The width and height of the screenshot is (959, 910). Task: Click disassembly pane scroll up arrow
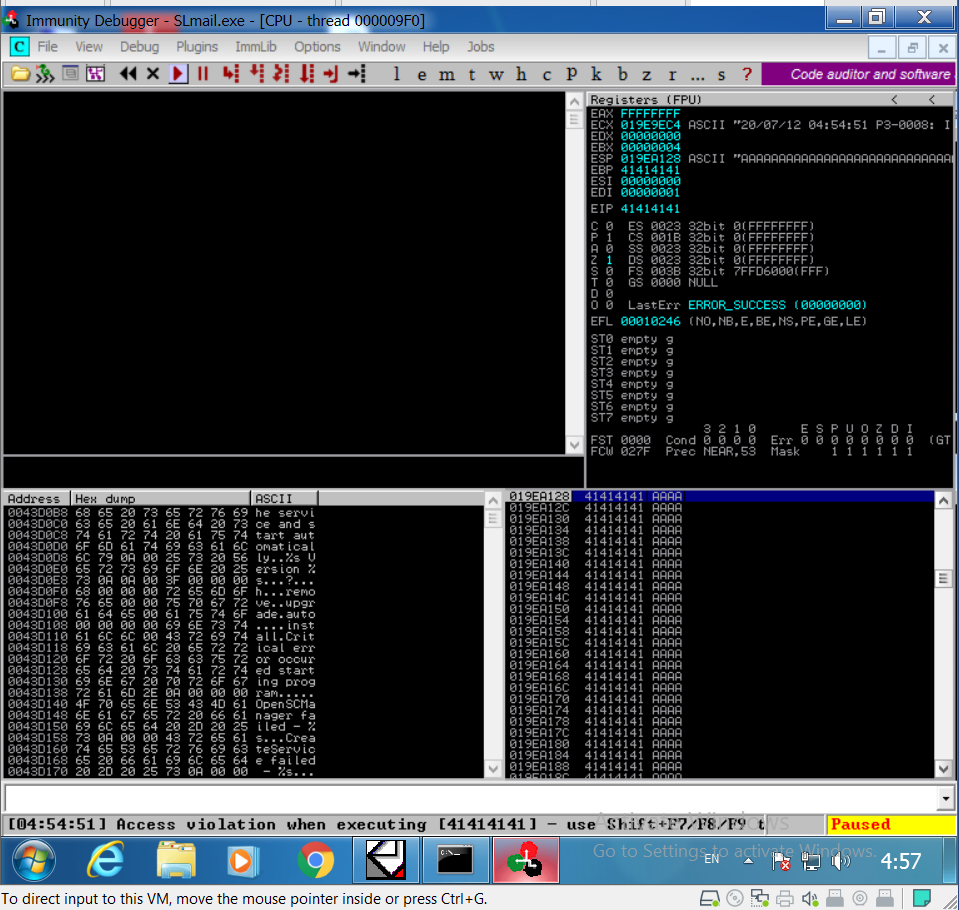tap(574, 101)
